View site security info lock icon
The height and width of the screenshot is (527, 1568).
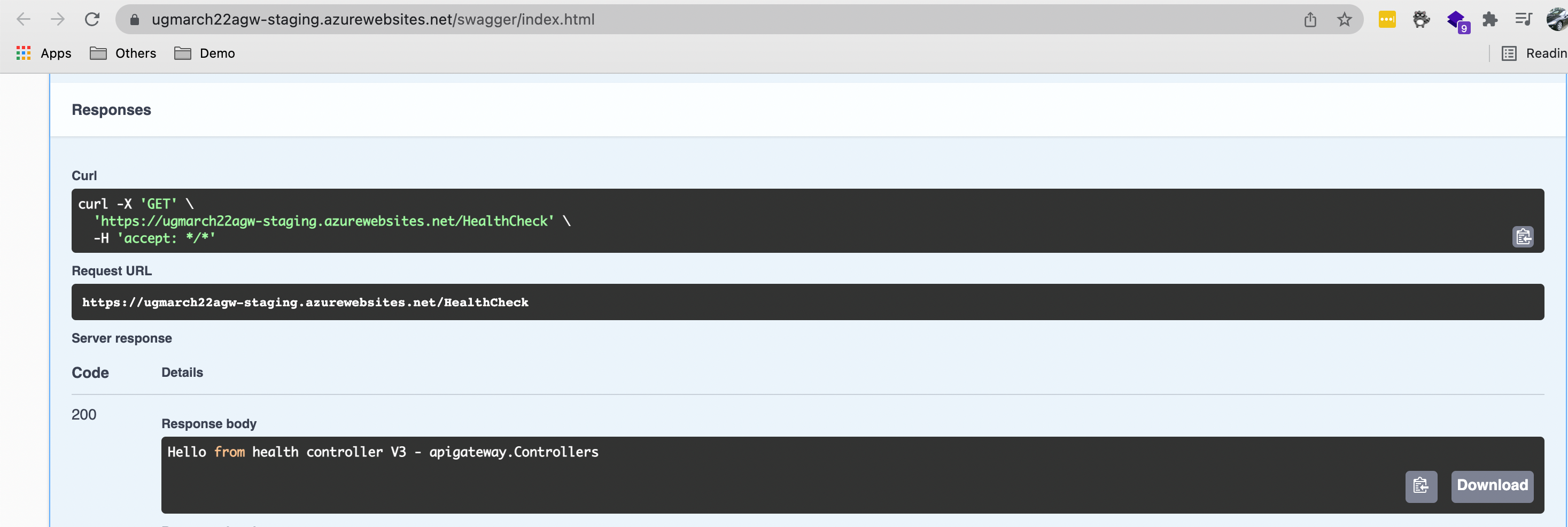click(135, 20)
